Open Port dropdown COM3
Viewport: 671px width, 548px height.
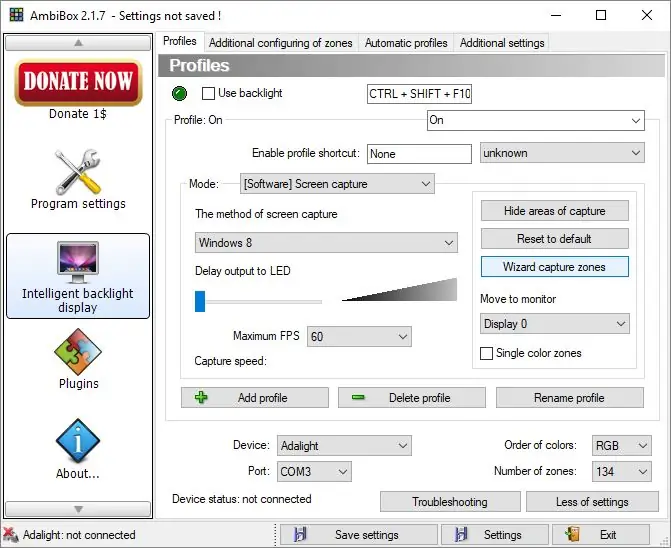coord(314,471)
